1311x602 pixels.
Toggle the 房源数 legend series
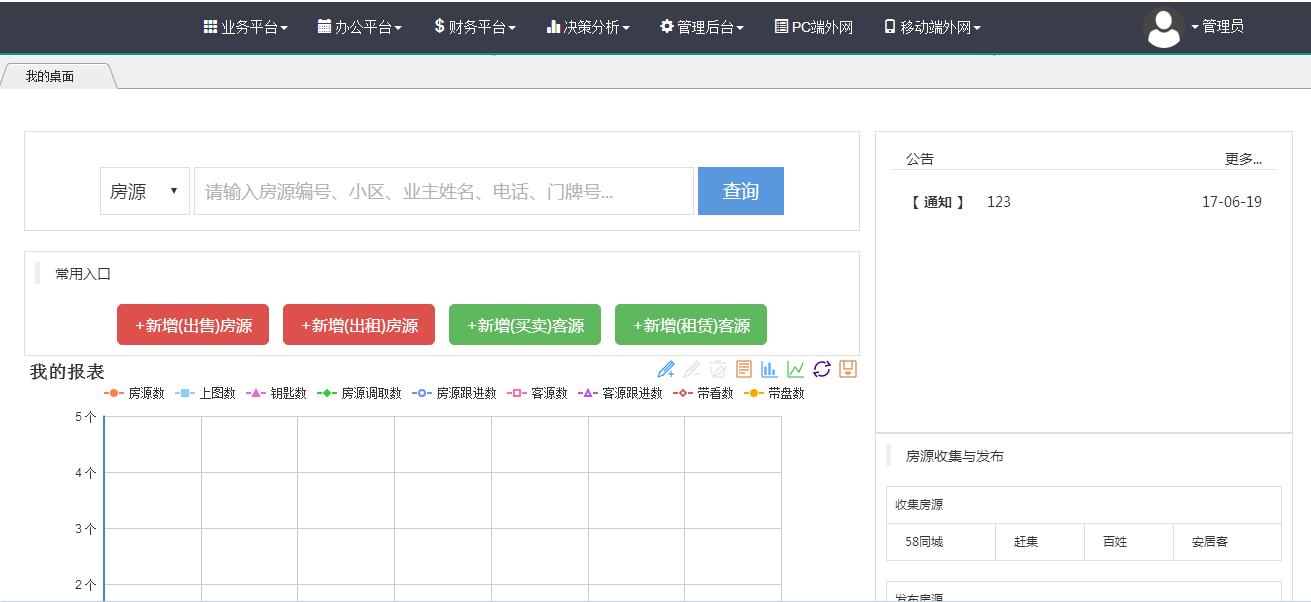(x=135, y=393)
